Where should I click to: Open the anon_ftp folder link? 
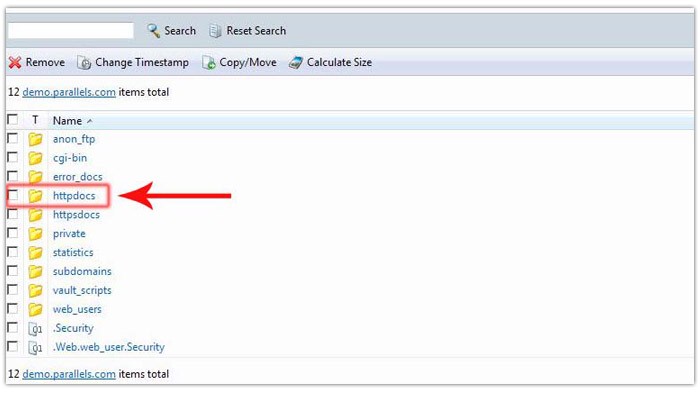tap(74, 139)
